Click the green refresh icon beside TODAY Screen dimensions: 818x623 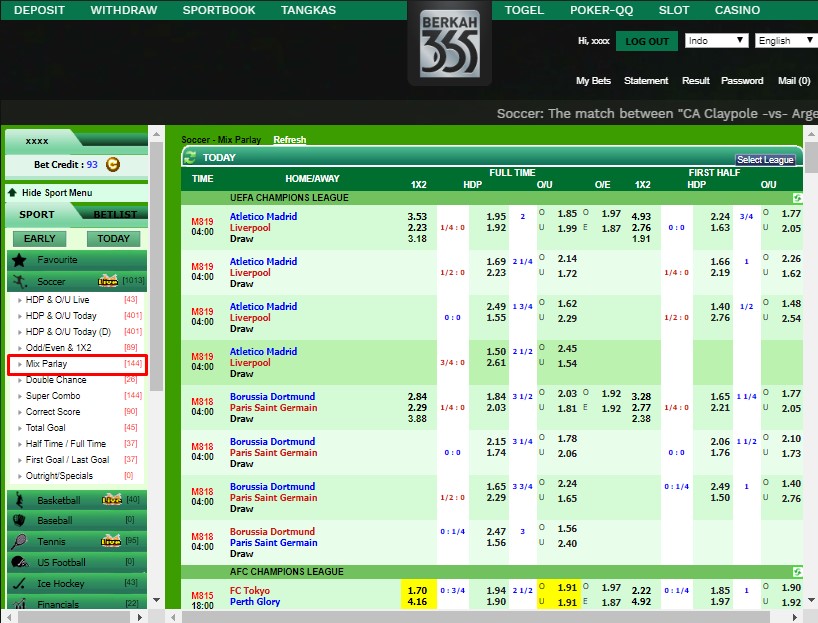[190, 157]
